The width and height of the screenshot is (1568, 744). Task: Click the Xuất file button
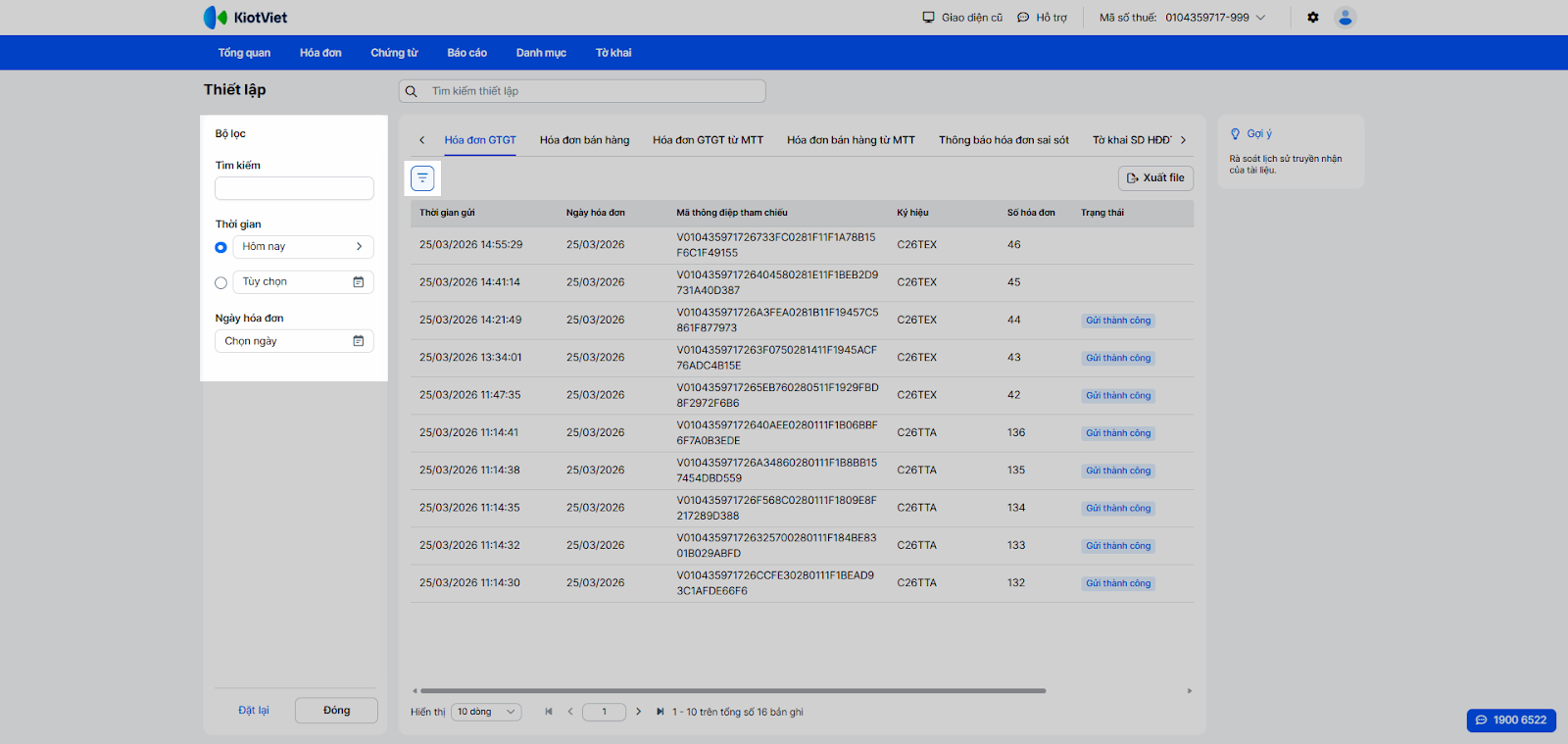tap(1155, 178)
